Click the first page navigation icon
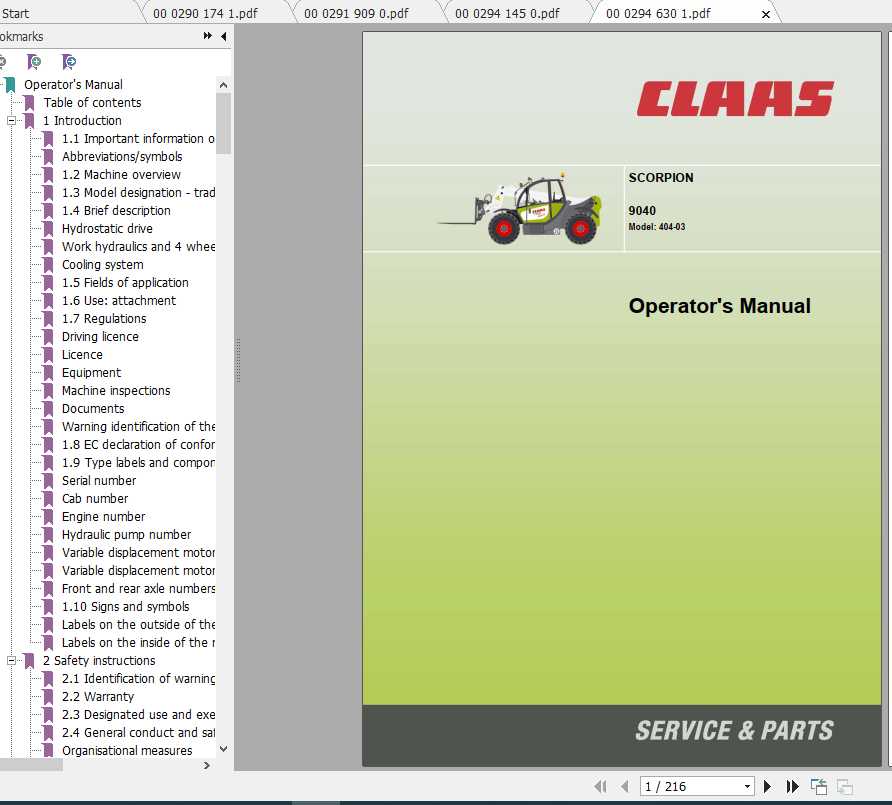 tap(600, 786)
